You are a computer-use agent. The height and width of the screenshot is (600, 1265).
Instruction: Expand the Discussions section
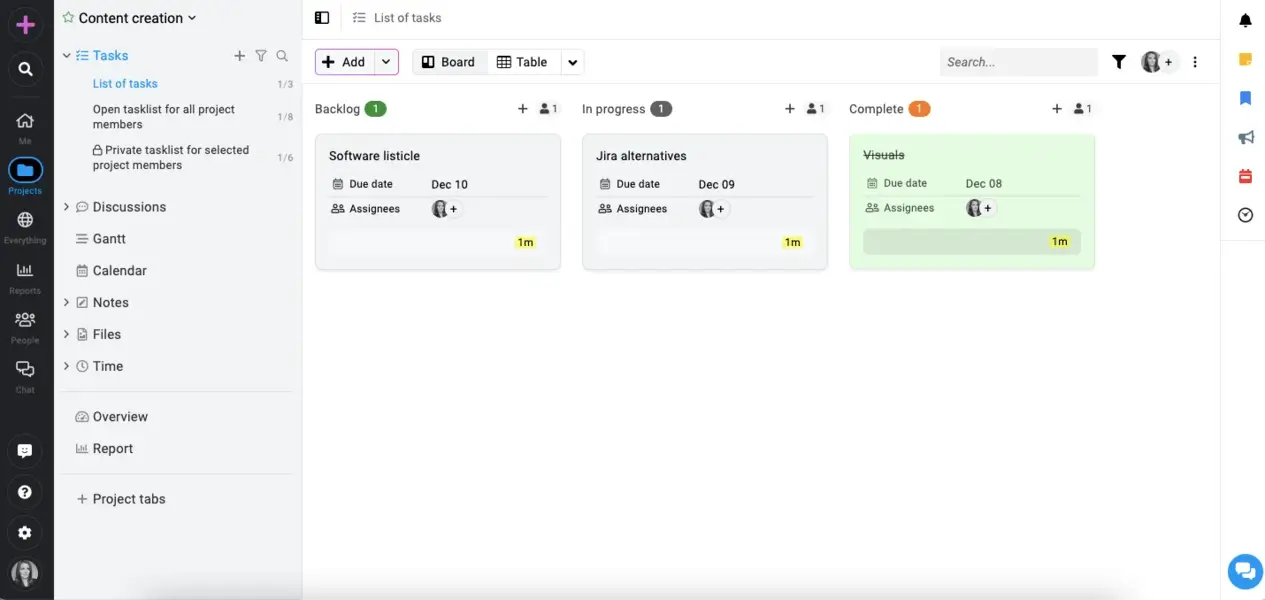pyautogui.click(x=66, y=207)
